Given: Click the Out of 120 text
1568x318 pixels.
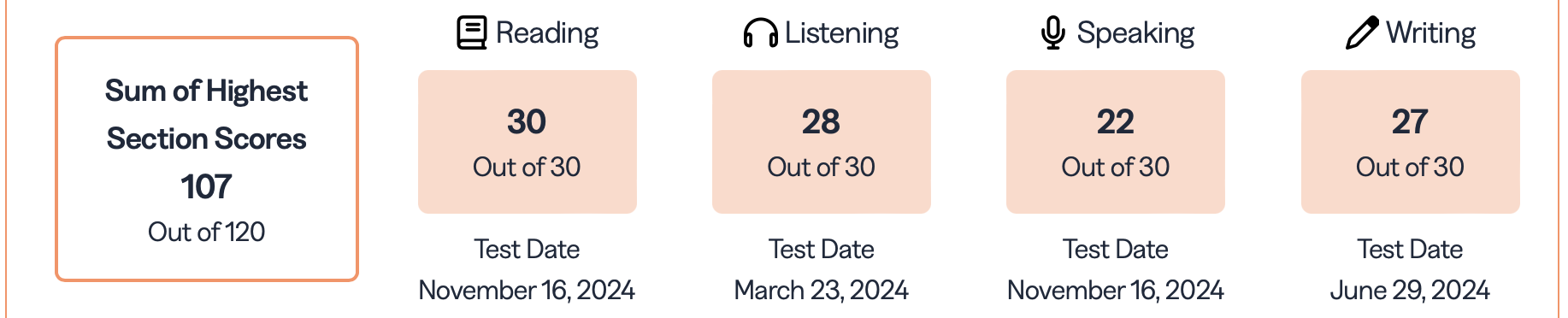Looking at the screenshot, I should coord(206,232).
